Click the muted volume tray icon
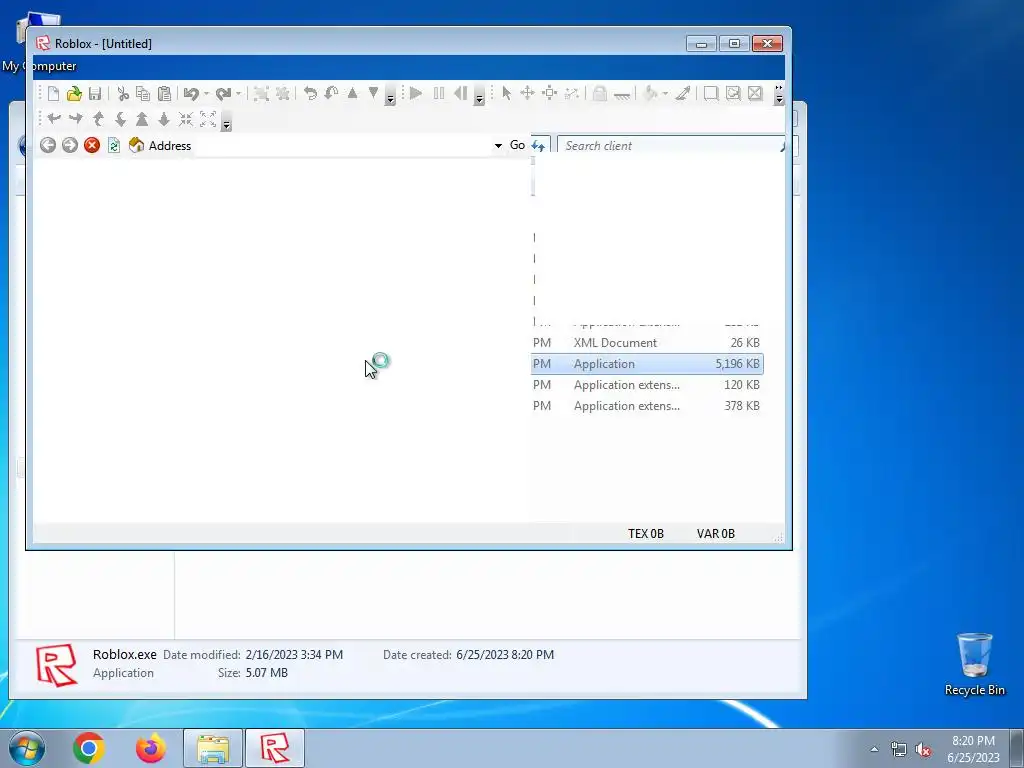Viewport: 1024px width, 768px height. 923,750
